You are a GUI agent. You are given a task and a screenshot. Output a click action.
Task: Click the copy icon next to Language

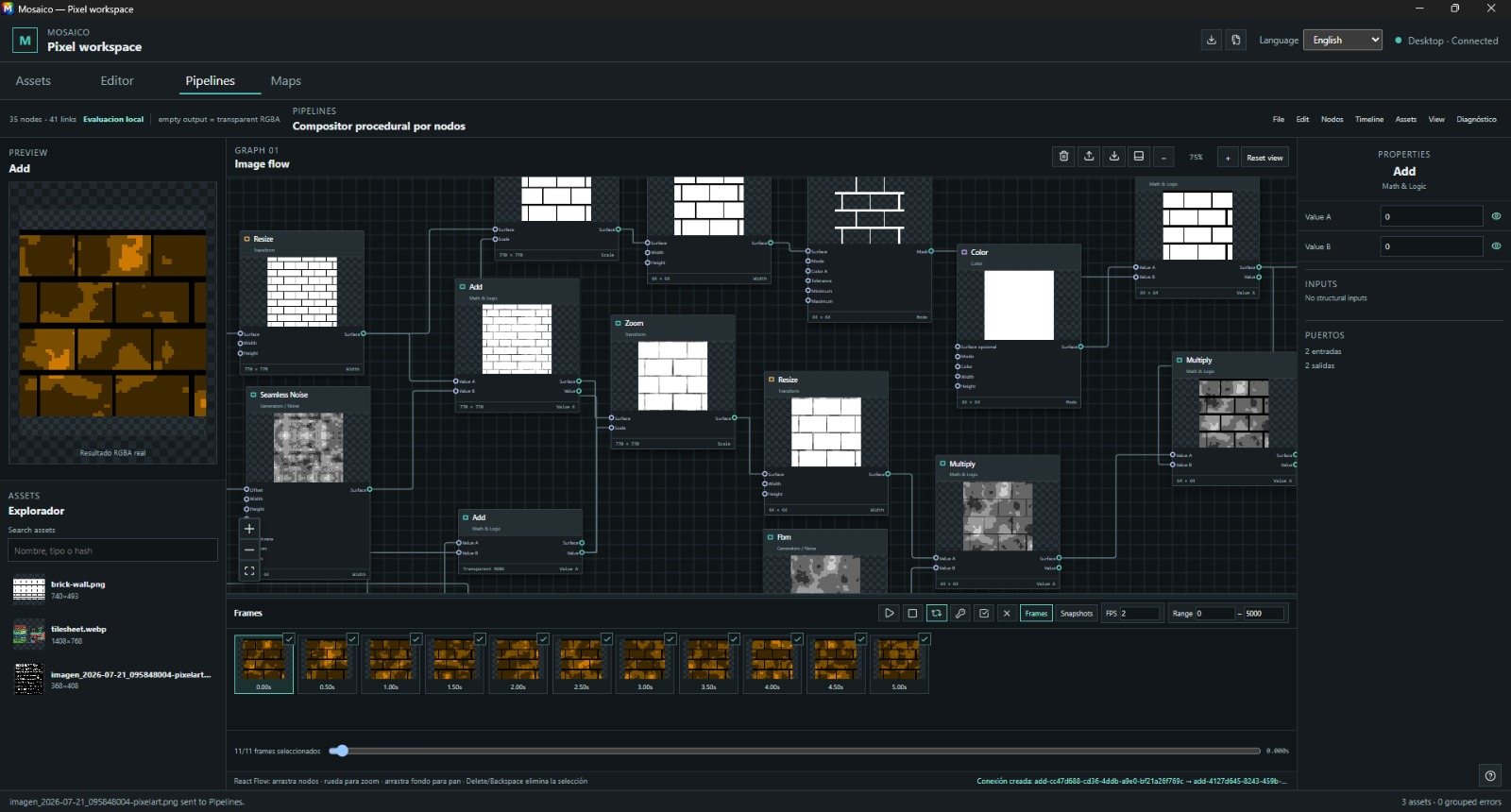(1236, 40)
